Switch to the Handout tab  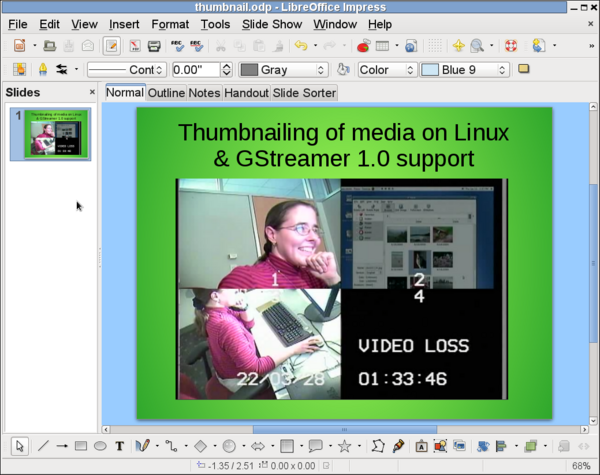pyautogui.click(x=246, y=93)
